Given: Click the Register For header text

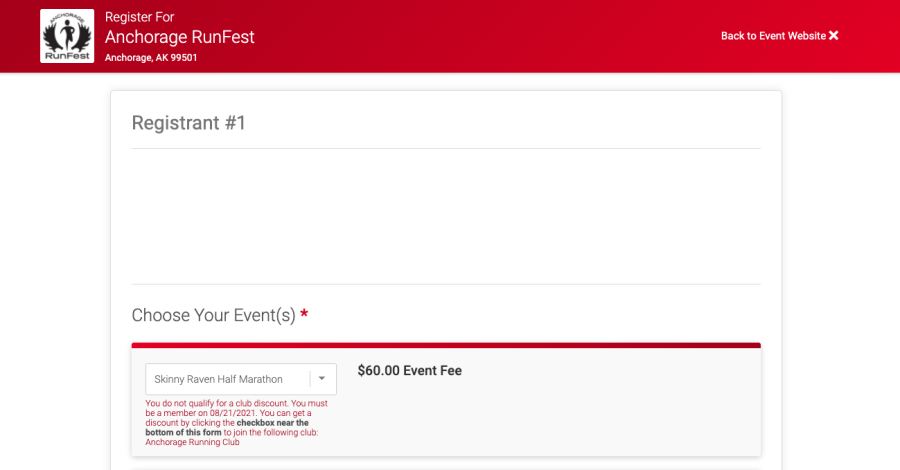Looking at the screenshot, I should click(x=139, y=17).
